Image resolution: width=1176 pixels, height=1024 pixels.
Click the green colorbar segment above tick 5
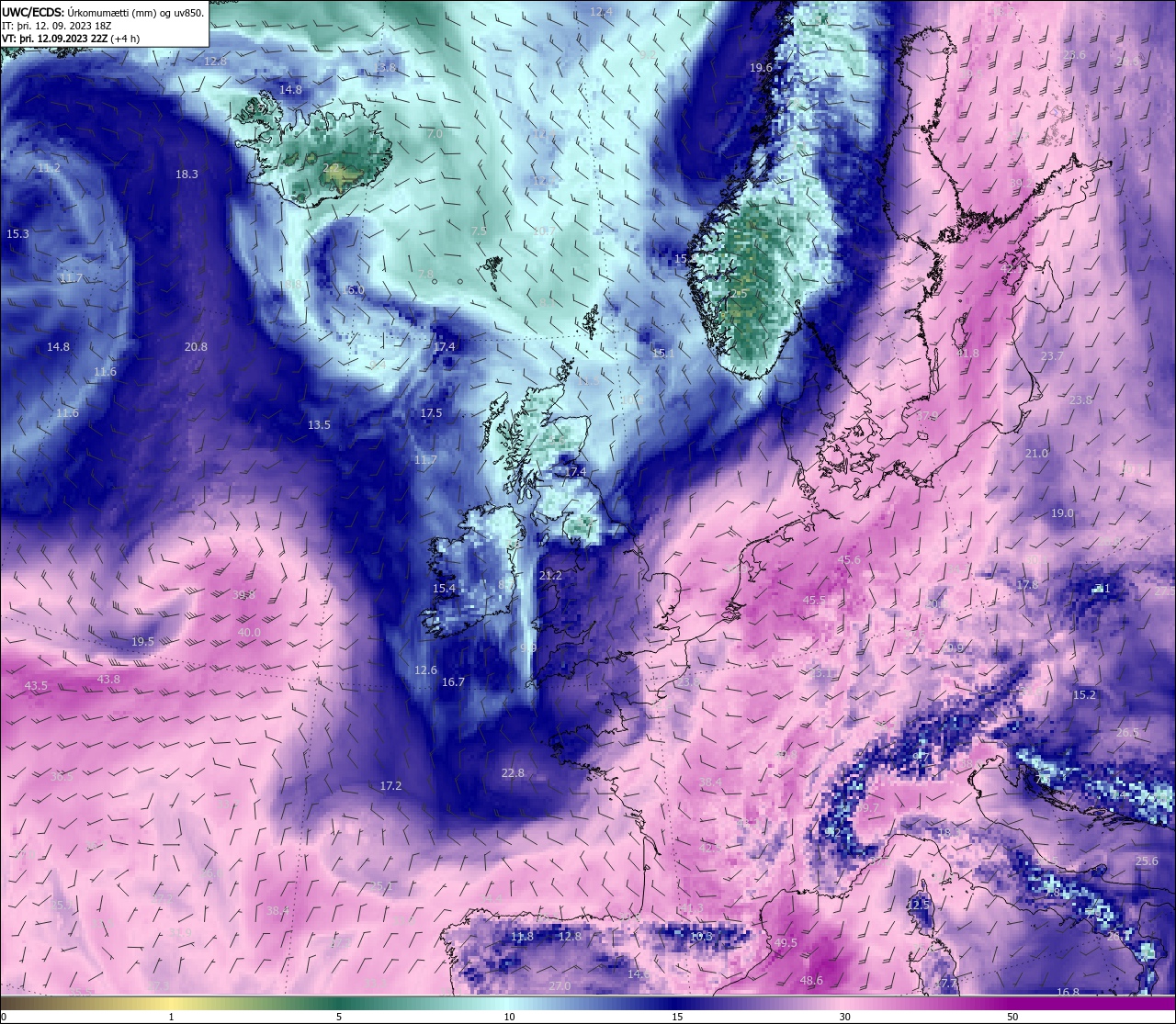[x=339, y=1003]
